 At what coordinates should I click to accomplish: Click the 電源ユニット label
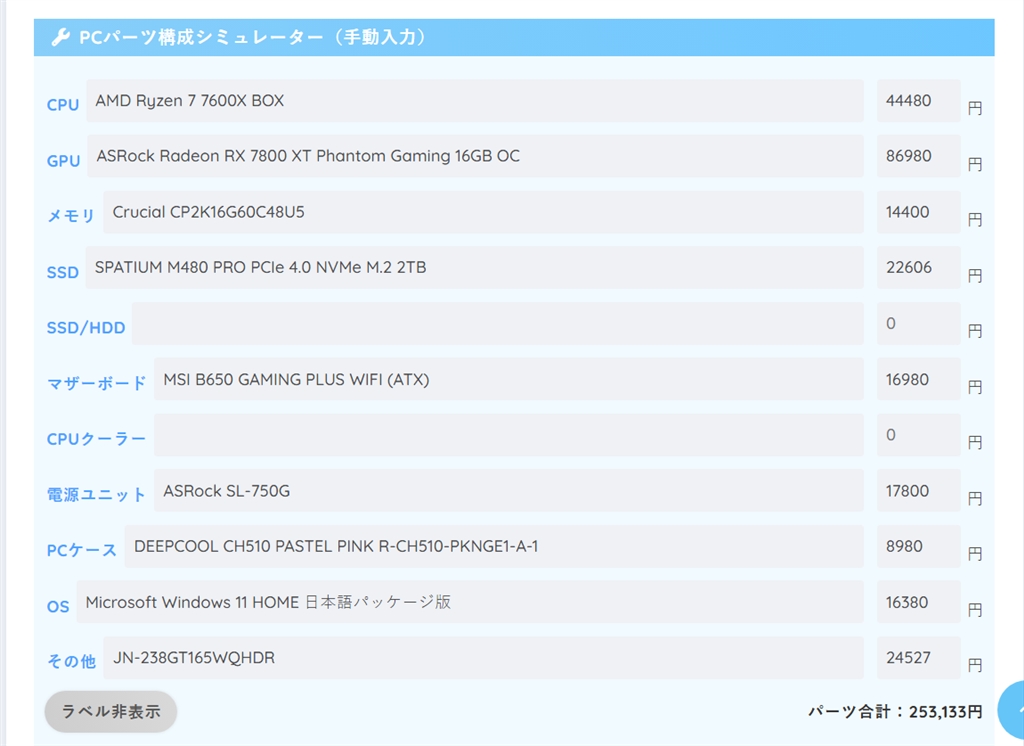point(96,495)
